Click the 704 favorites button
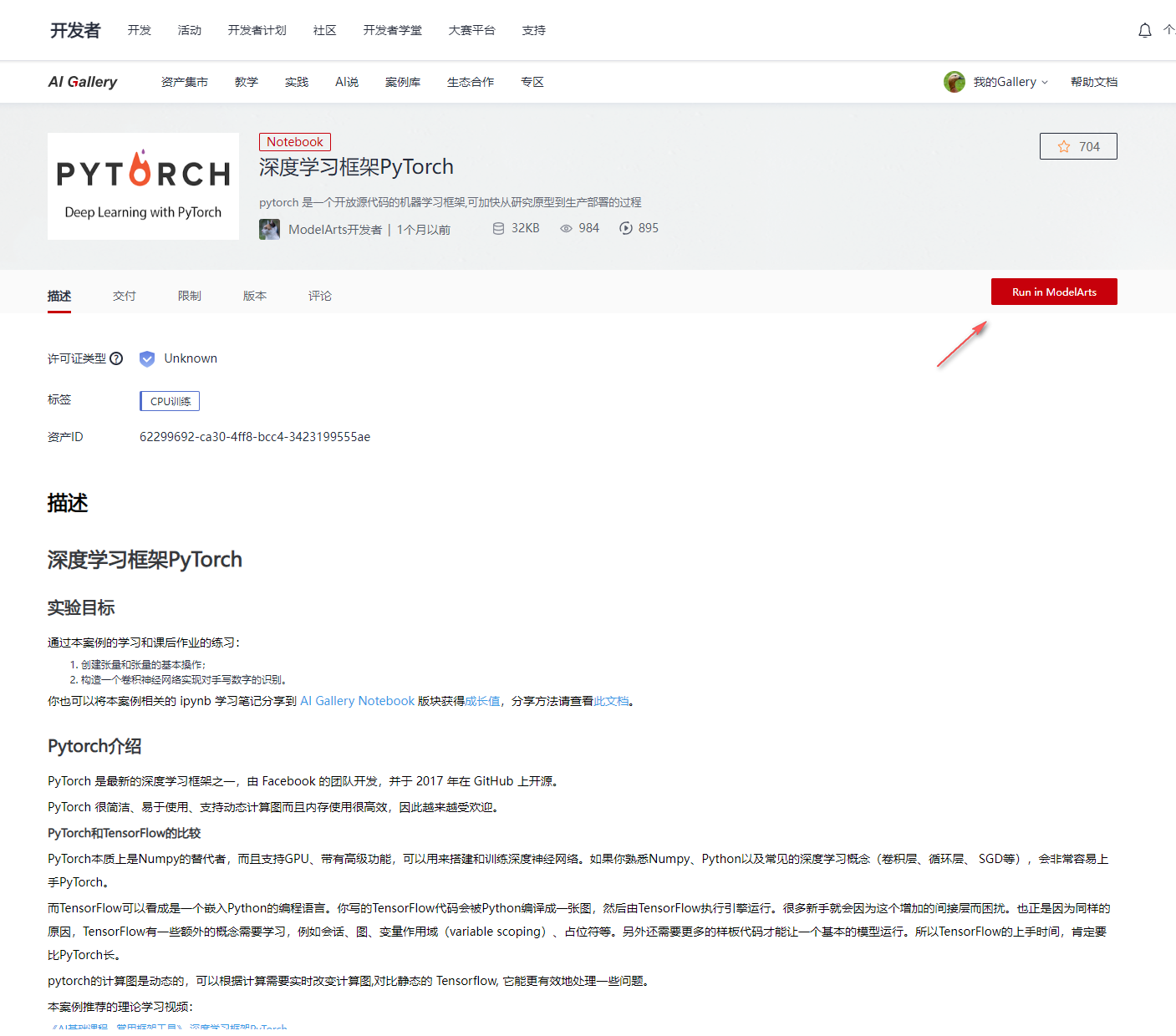Image resolution: width=1176 pixels, height=1036 pixels. (1078, 146)
